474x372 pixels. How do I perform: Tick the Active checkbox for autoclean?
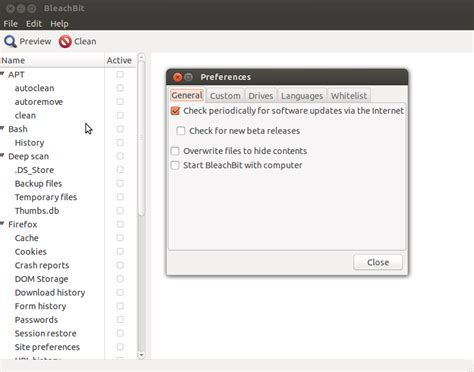click(120, 88)
